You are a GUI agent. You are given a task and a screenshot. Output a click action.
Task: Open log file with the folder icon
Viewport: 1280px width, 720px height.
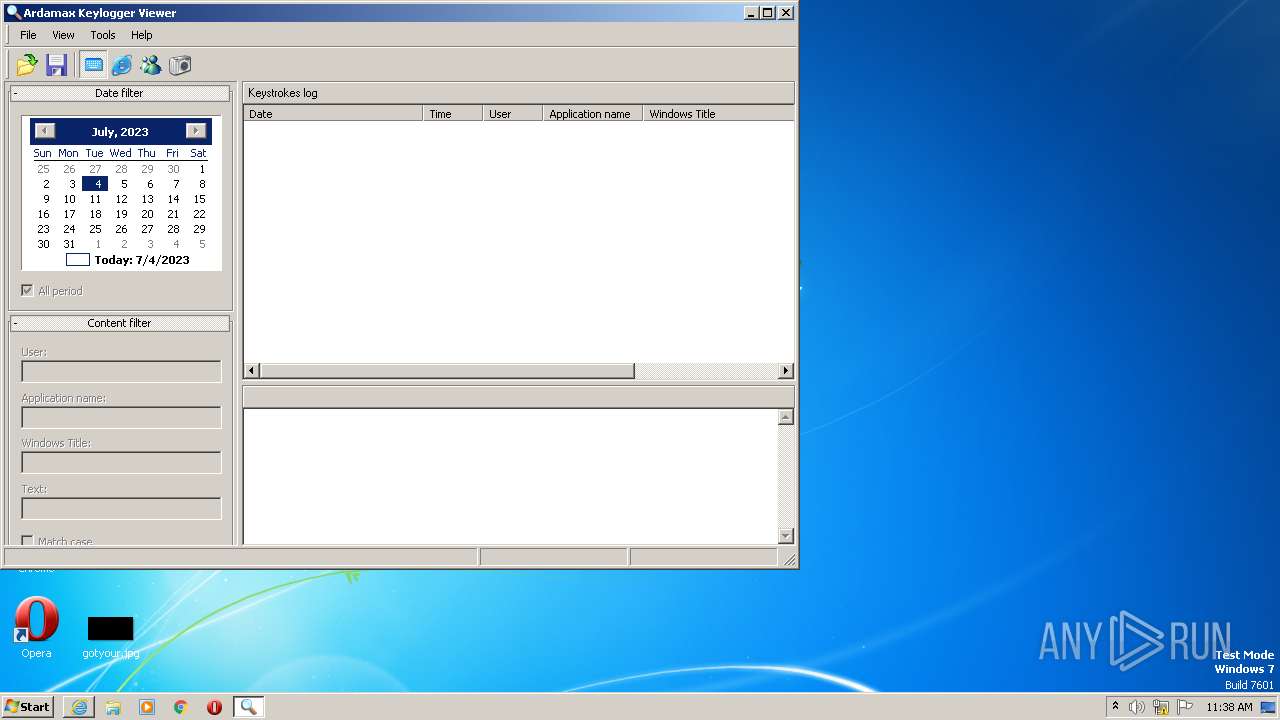click(27, 65)
